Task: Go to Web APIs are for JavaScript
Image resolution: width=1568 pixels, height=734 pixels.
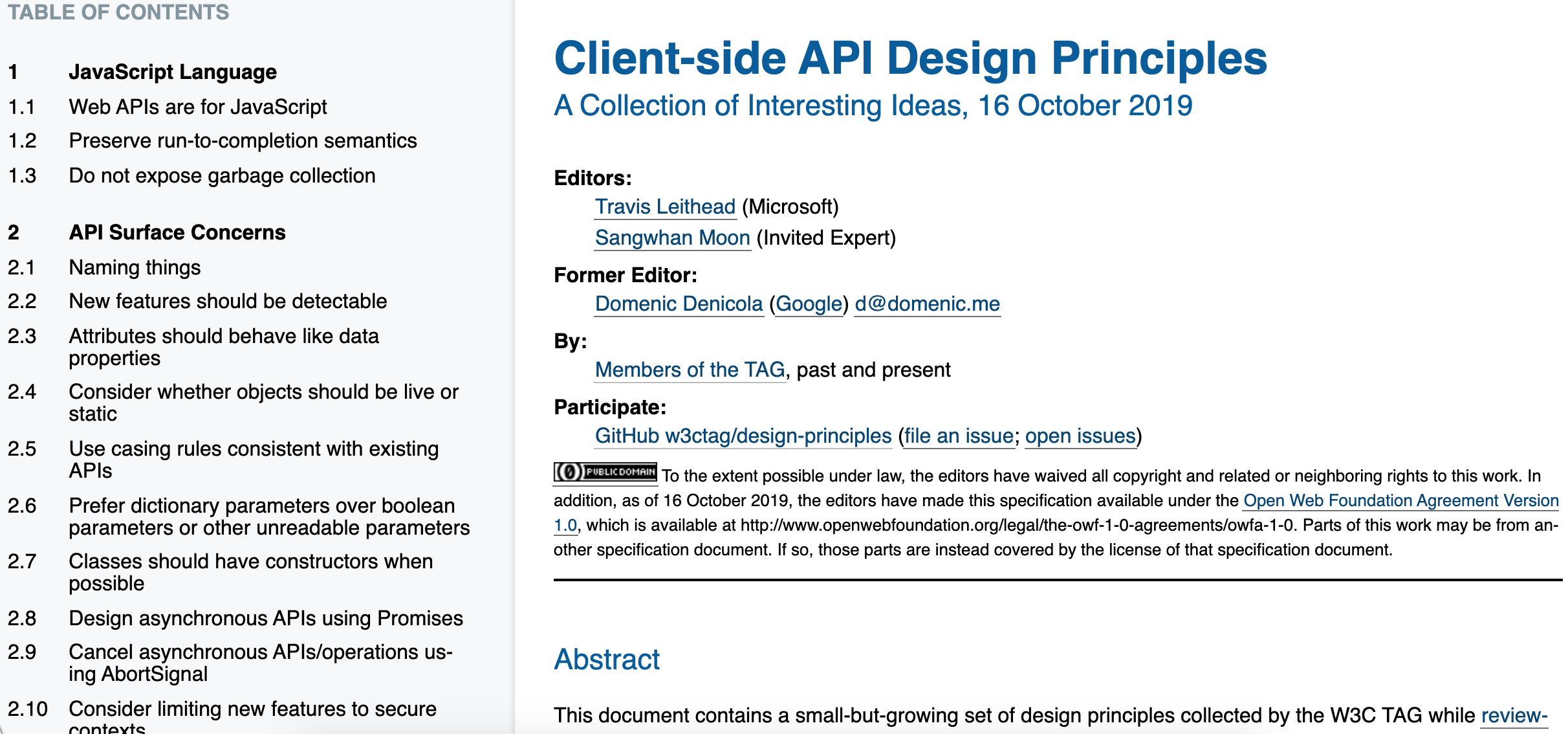Action: click(197, 107)
